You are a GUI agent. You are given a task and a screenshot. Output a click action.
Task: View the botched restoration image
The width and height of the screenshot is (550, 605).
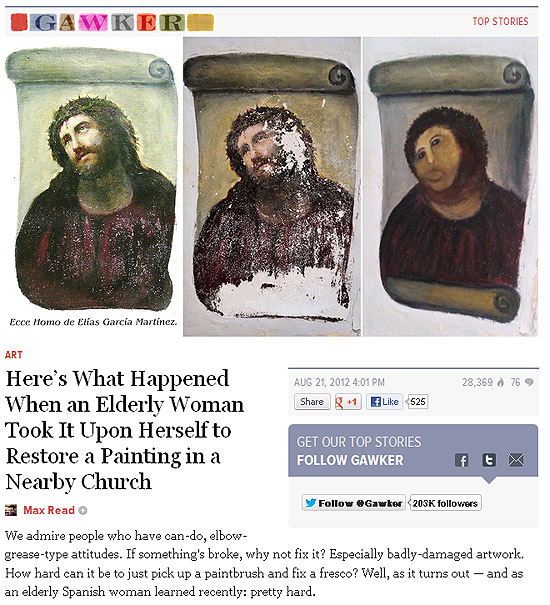[450, 187]
